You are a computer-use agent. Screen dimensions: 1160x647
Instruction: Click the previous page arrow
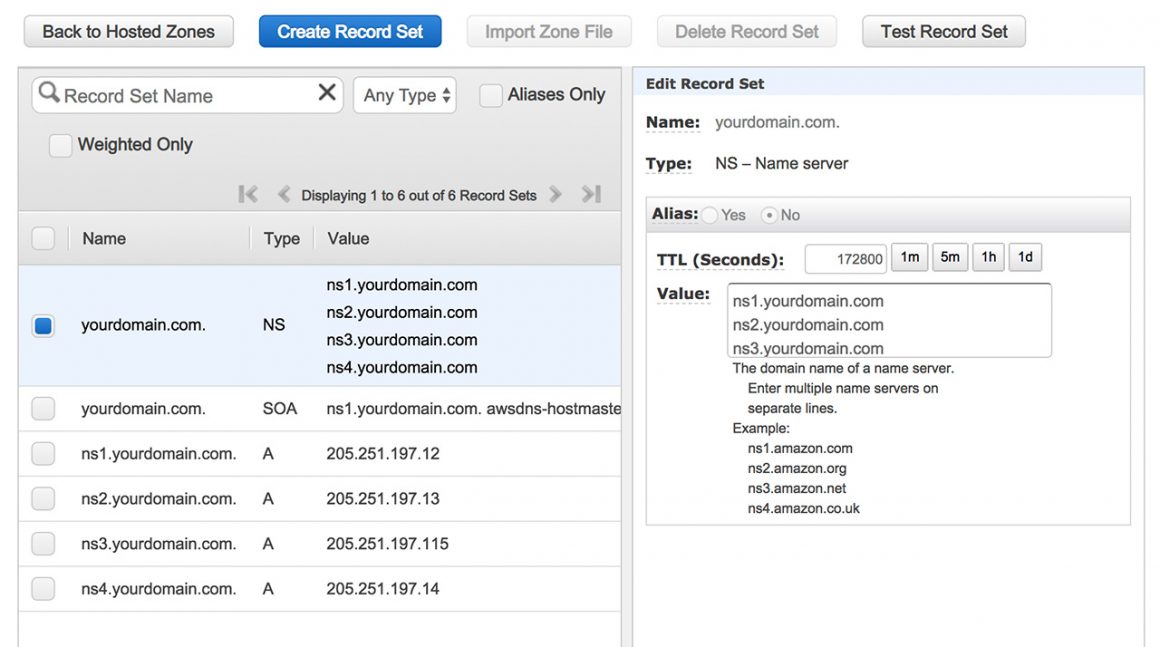[283, 194]
